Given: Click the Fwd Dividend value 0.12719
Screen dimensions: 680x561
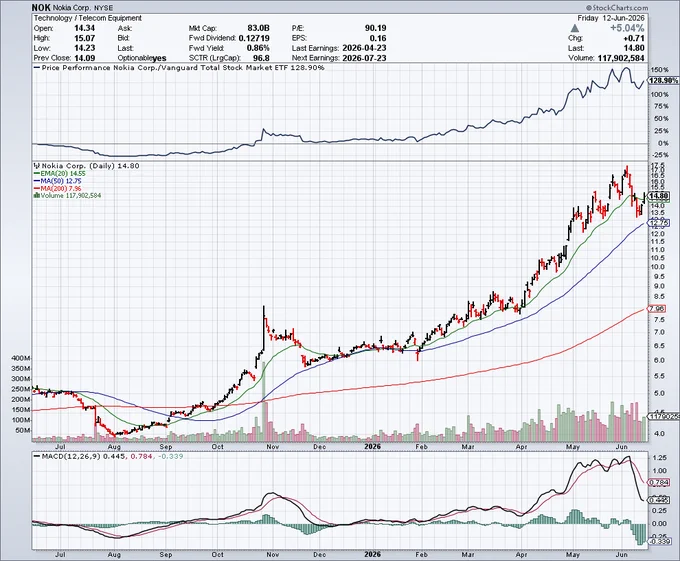Looking at the screenshot, I should coord(254,38).
